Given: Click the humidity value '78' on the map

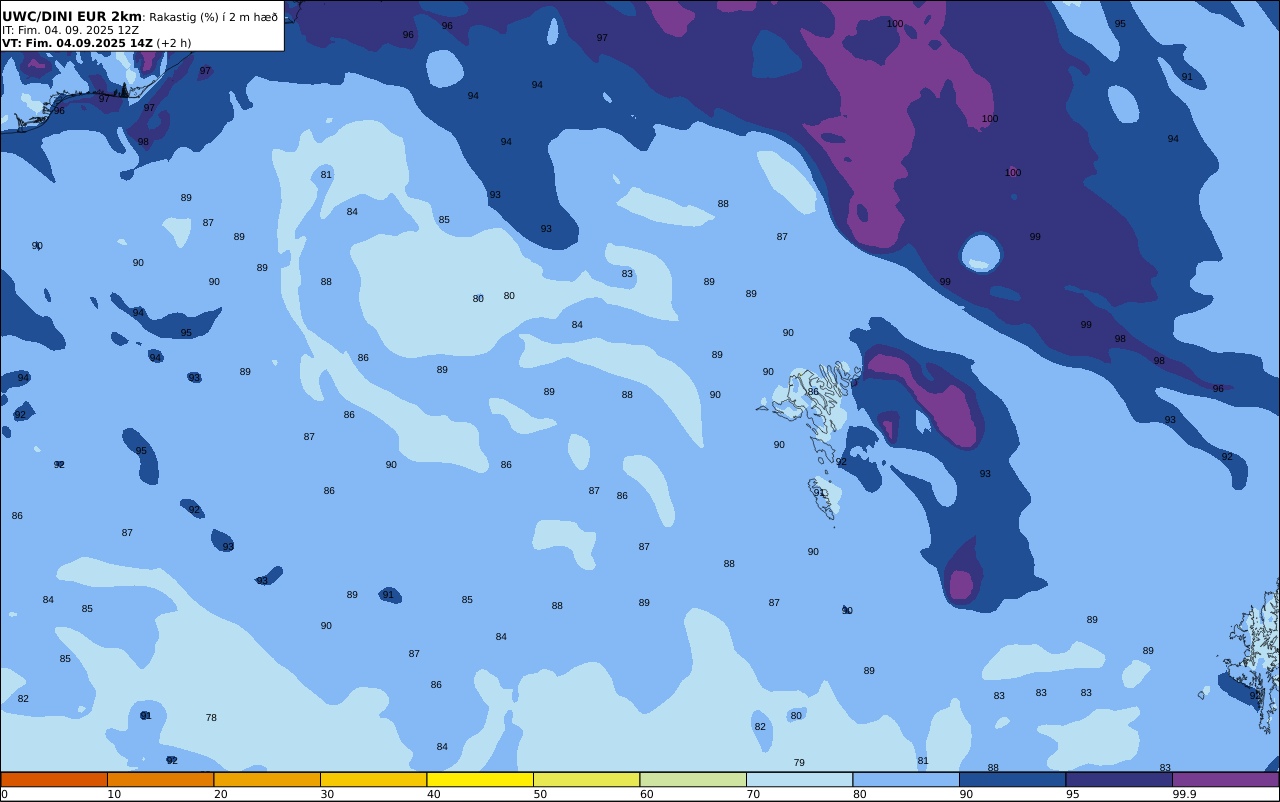Looking at the screenshot, I should point(211,718).
